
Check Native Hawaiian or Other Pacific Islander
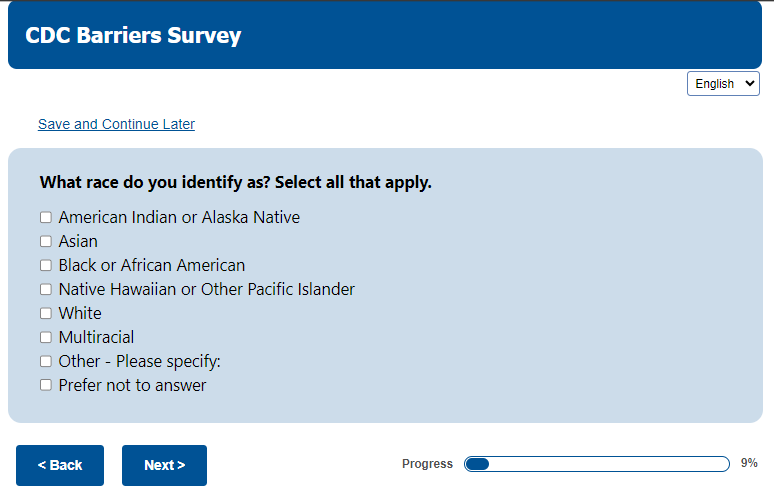[46, 289]
